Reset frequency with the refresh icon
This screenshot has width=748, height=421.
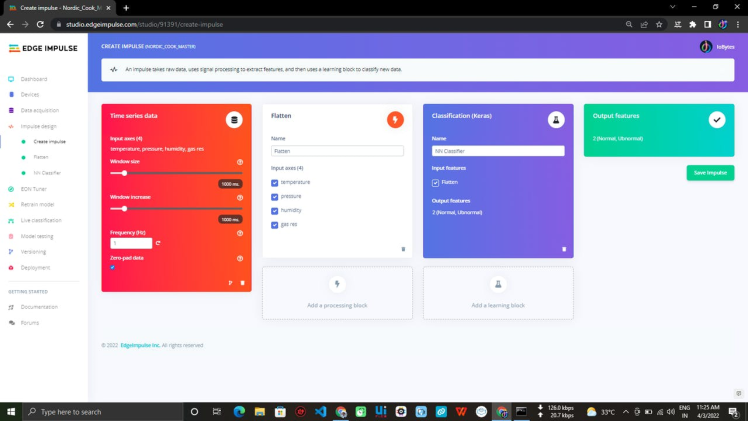coord(158,243)
